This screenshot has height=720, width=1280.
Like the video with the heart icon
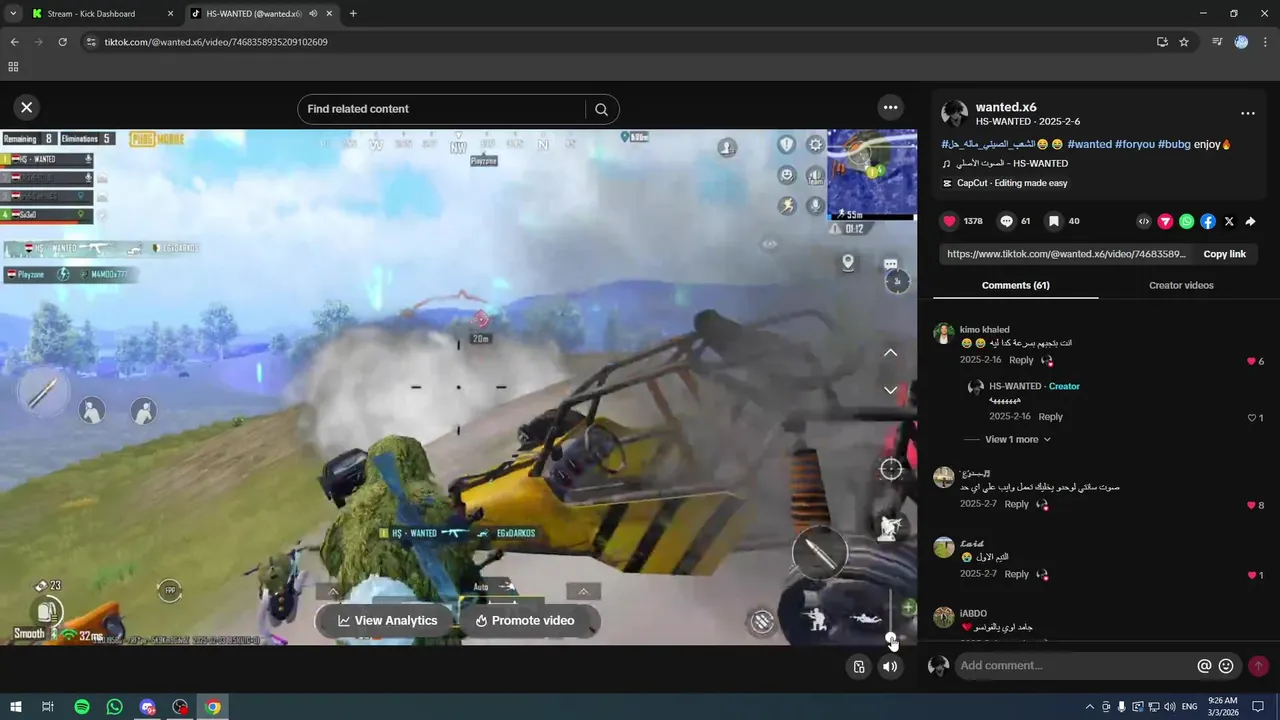pyautogui.click(x=950, y=221)
